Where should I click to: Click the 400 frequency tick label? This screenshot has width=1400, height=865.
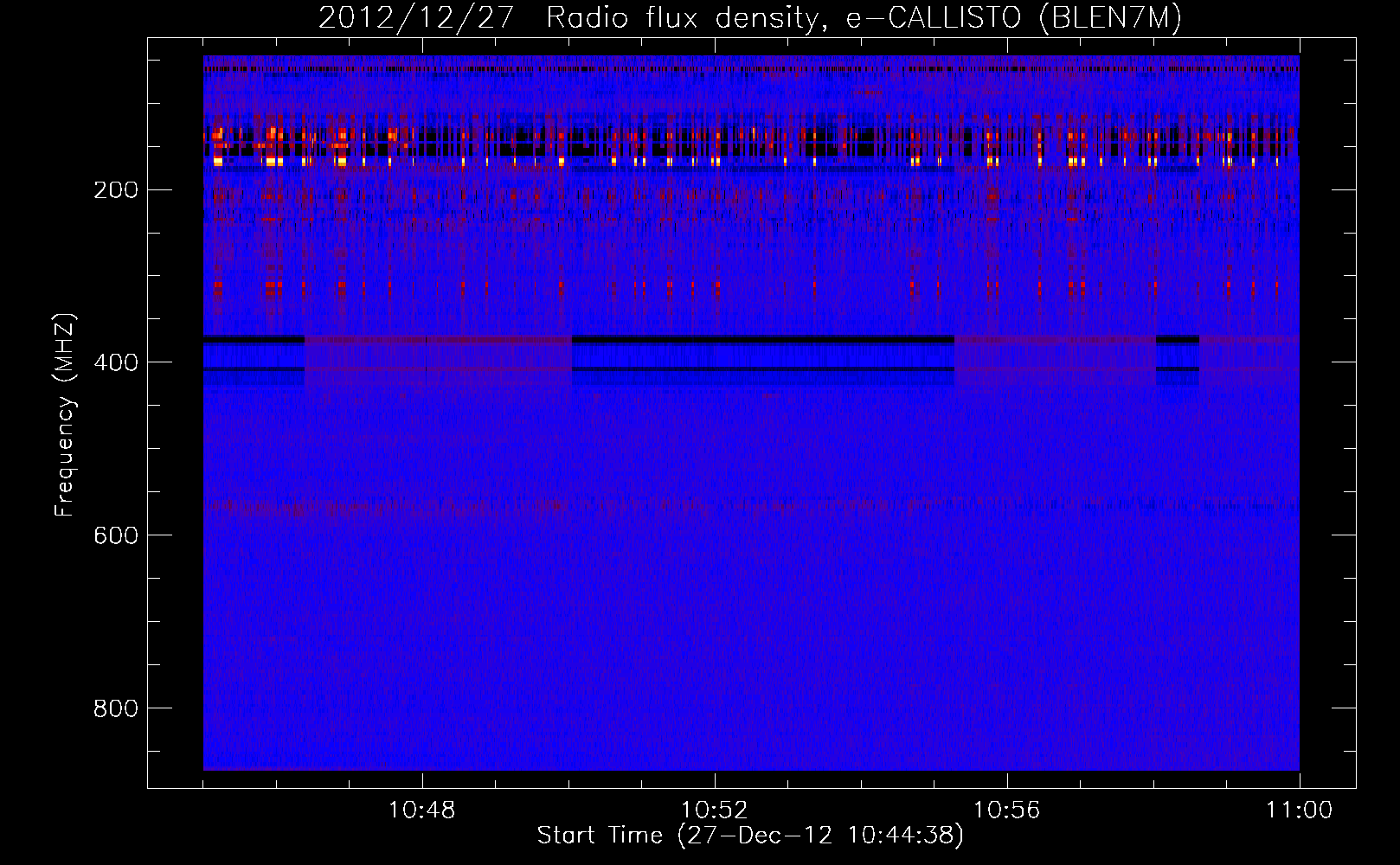click(116, 362)
